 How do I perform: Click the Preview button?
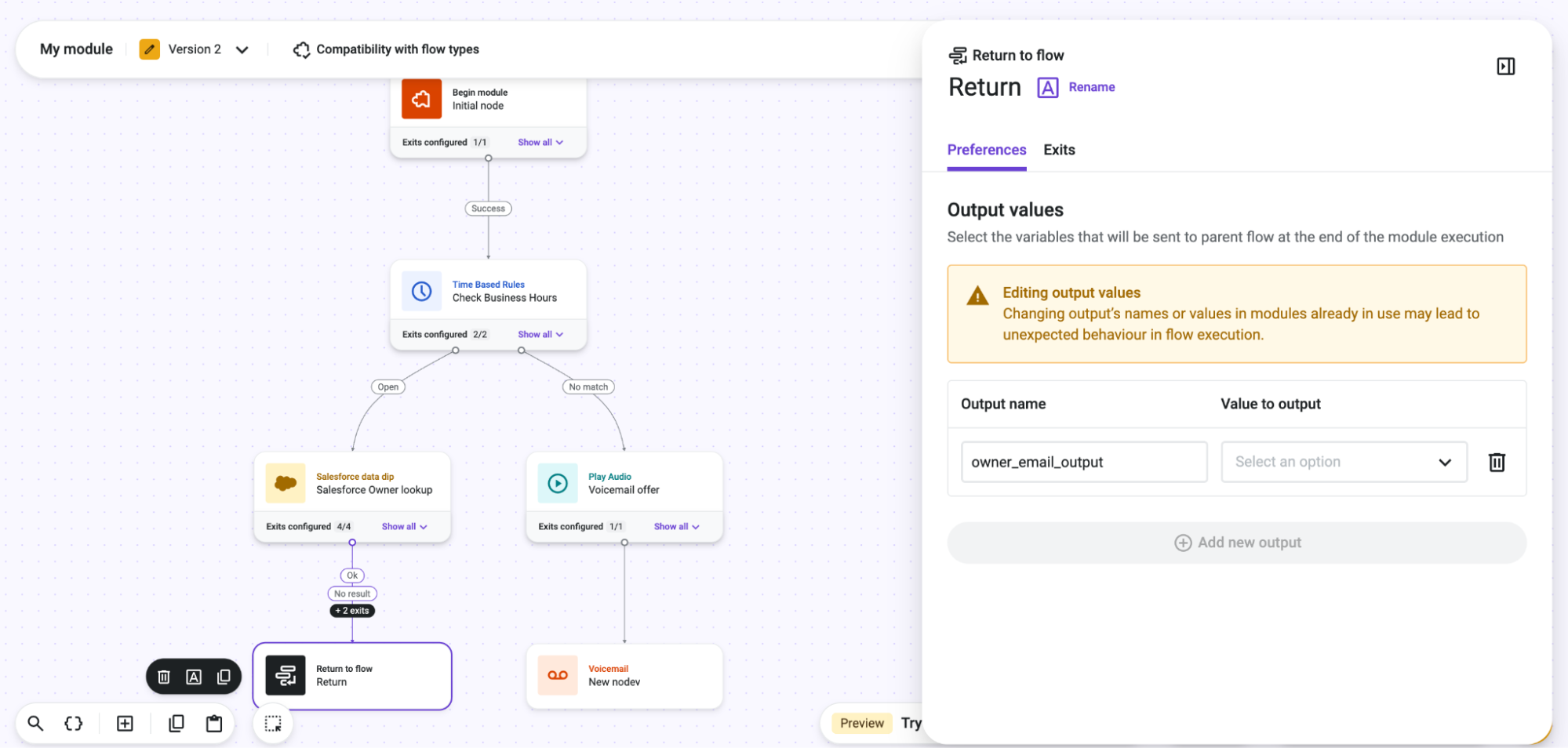click(x=861, y=723)
